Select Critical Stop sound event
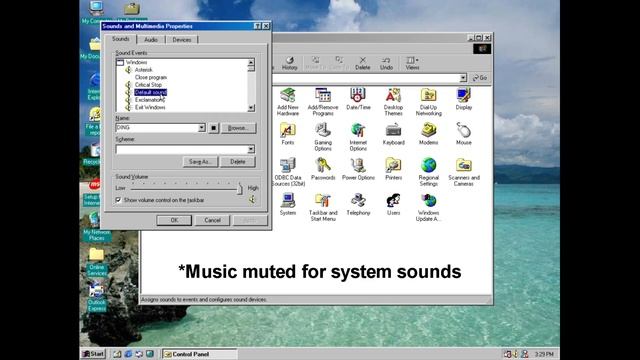Viewport: 640px width, 360px height. click(148, 84)
